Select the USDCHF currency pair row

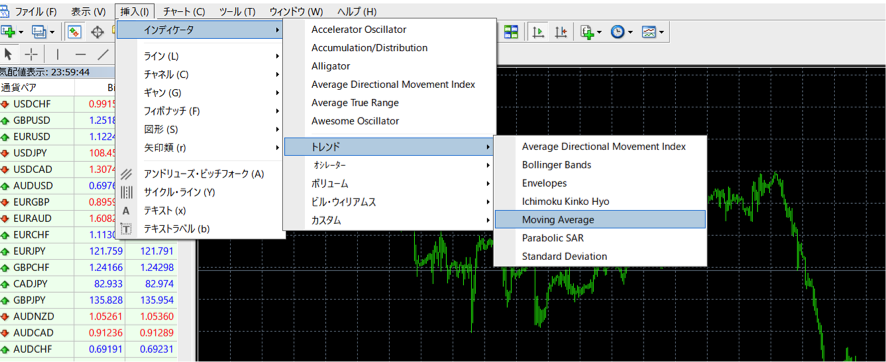click(x=58, y=104)
